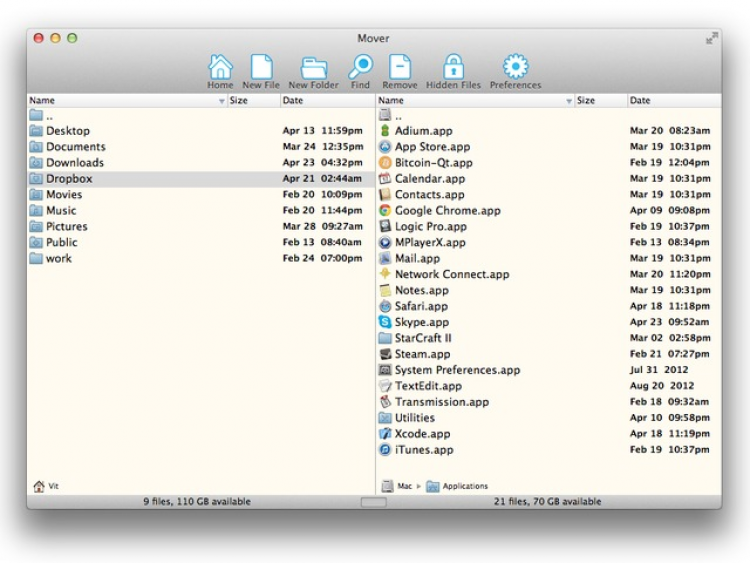This screenshot has height=563, width=750.
Task: Select the Skype.app icon in right pane
Action: [x=385, y=322]
